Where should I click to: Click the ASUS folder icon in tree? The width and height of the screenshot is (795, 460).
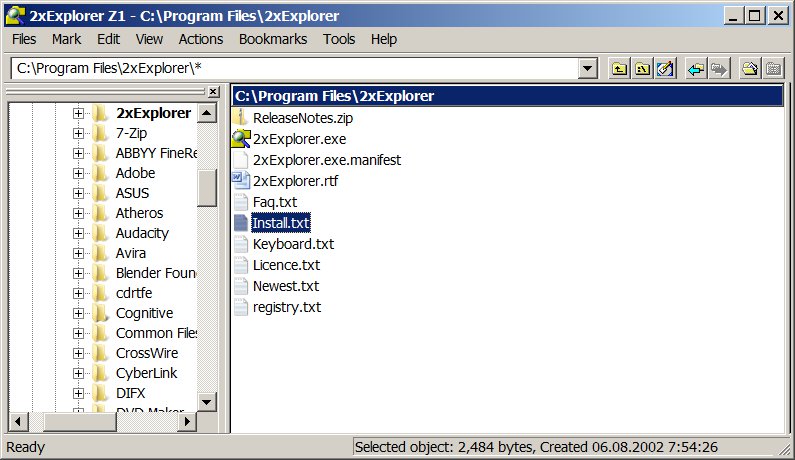[101, 193]
